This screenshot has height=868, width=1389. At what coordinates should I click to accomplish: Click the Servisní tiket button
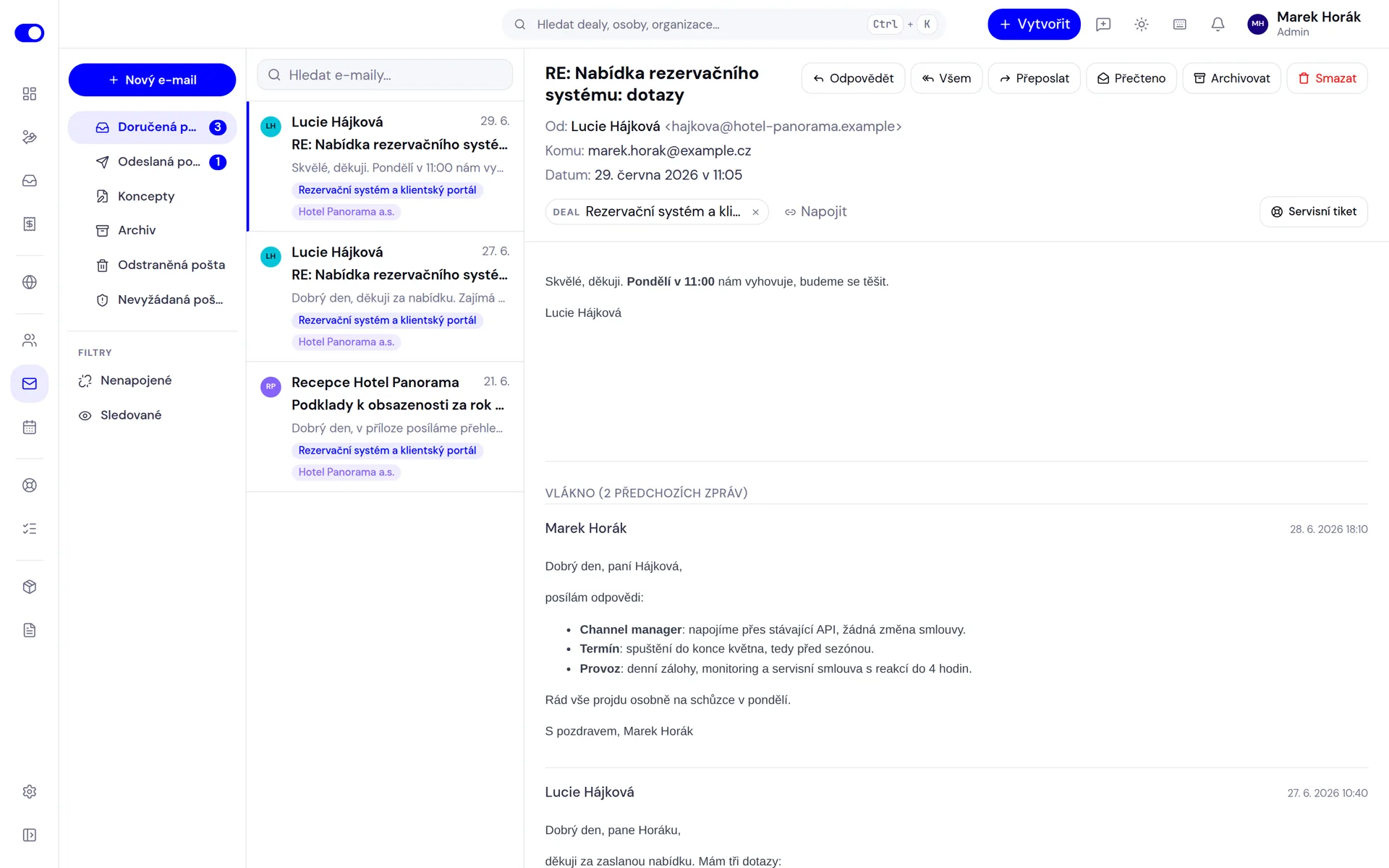pyautogui.click(x=1314, y=212)
